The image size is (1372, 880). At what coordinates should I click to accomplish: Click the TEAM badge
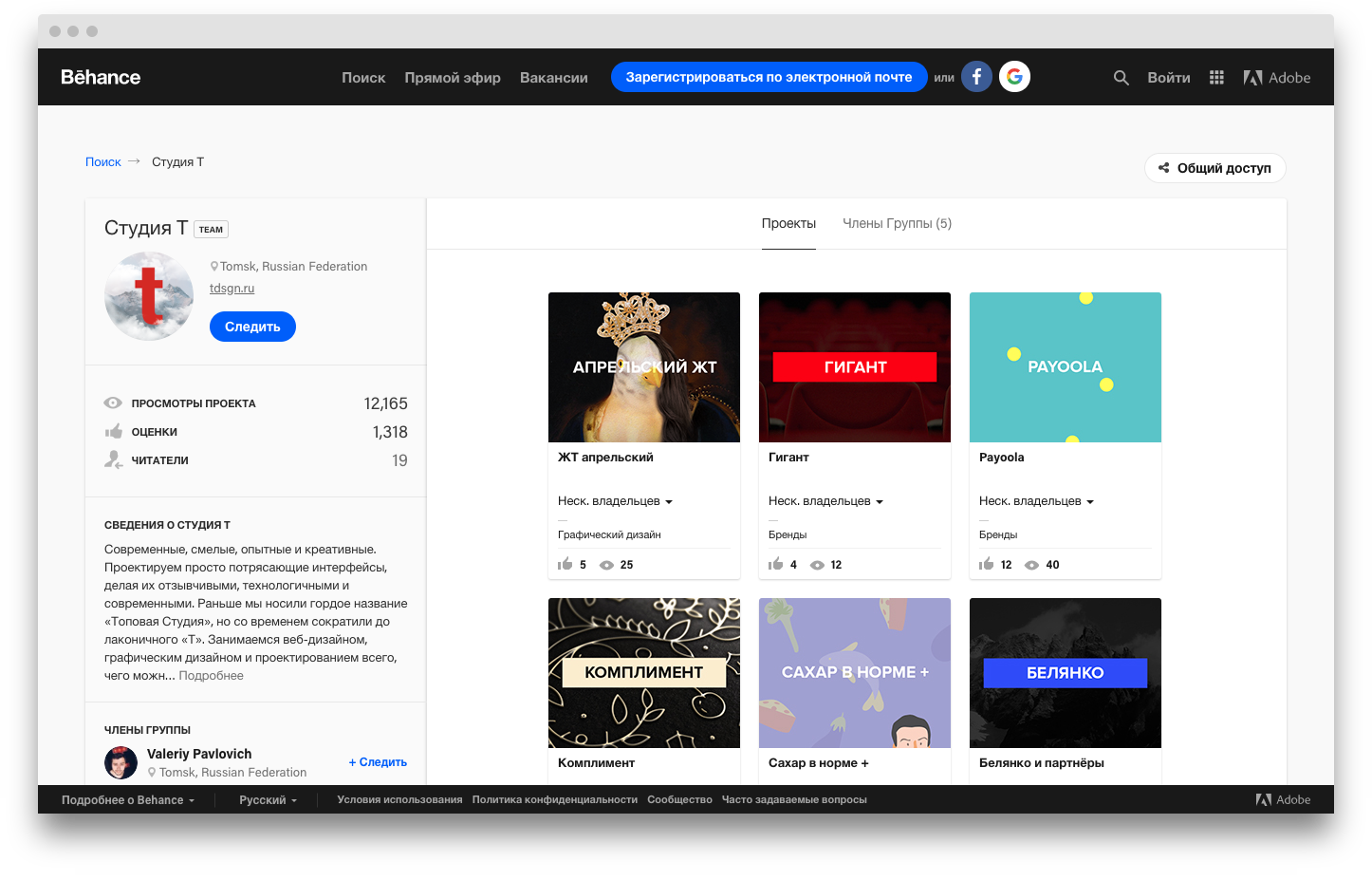click(211, 229)
